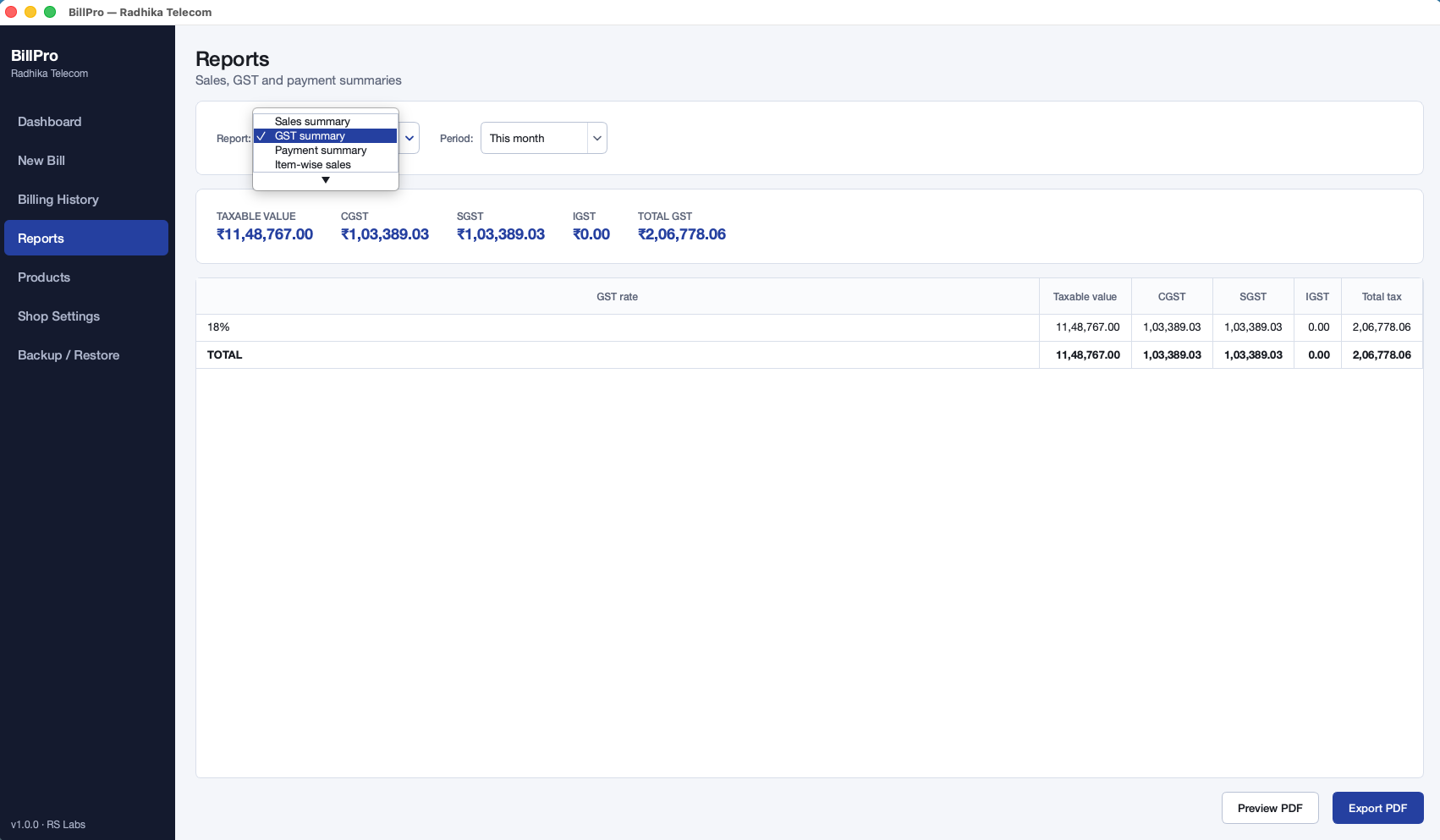The height and width of the screenshot is (840, 1440).
Task: Choose Sales summary from report list
Action: (326, 122)
